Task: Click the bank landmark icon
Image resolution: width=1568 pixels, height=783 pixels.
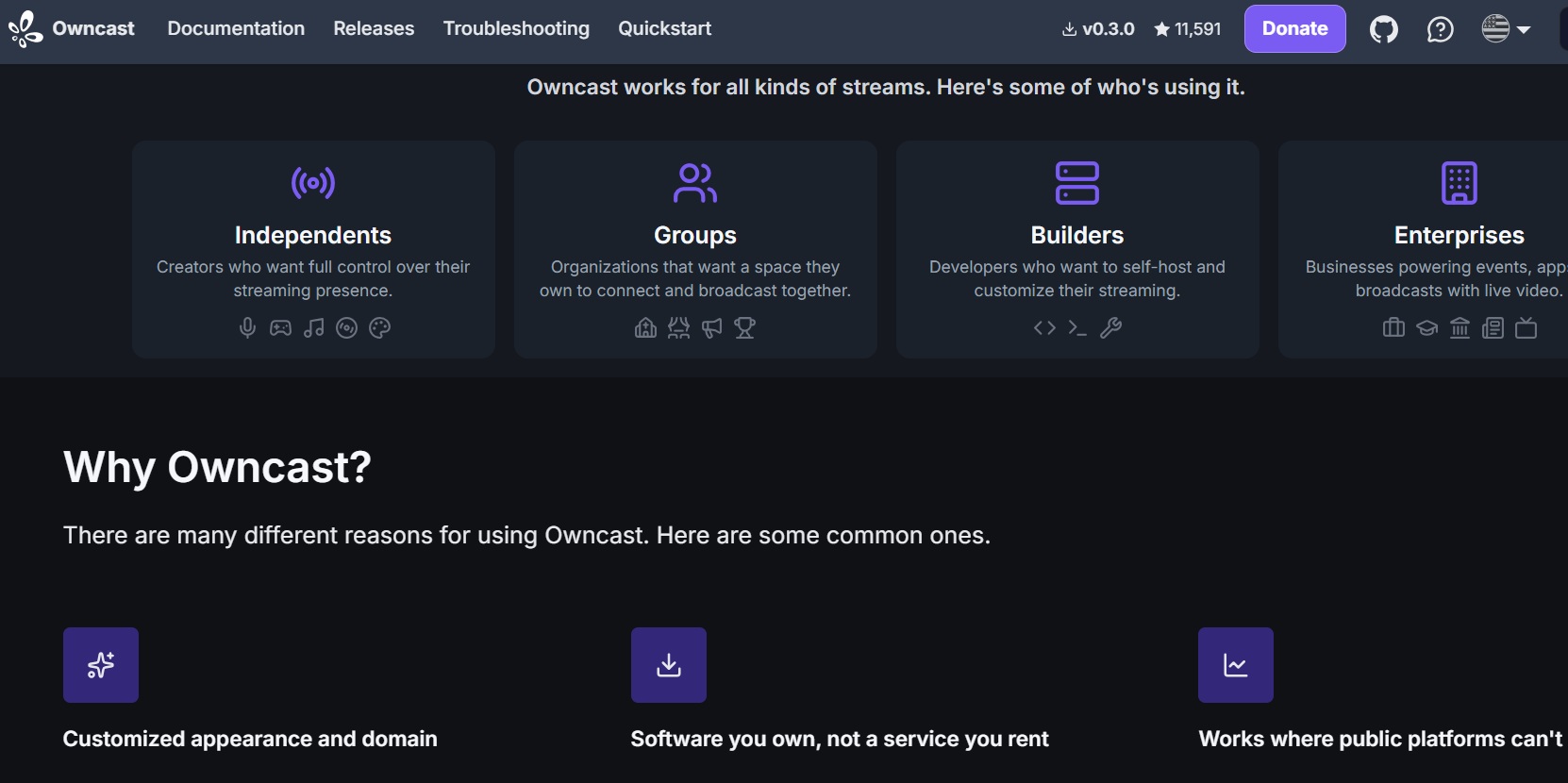Action: pyautogui.click(x=1460, y=327)
